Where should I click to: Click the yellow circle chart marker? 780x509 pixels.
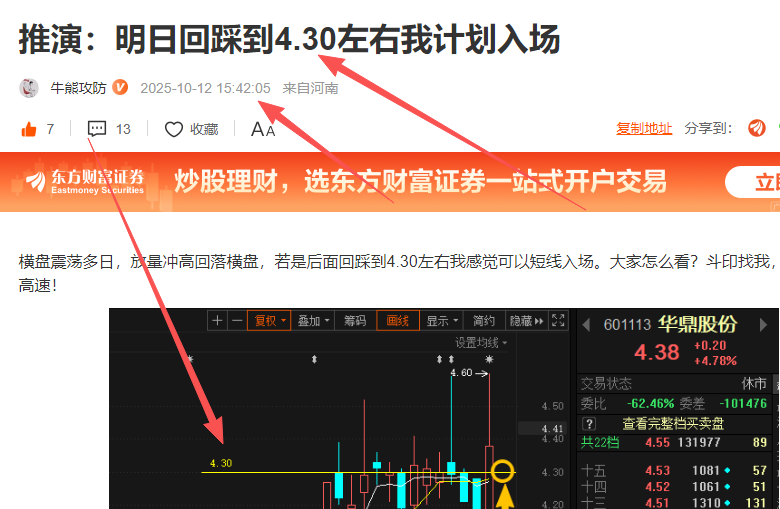click(502, 470)
